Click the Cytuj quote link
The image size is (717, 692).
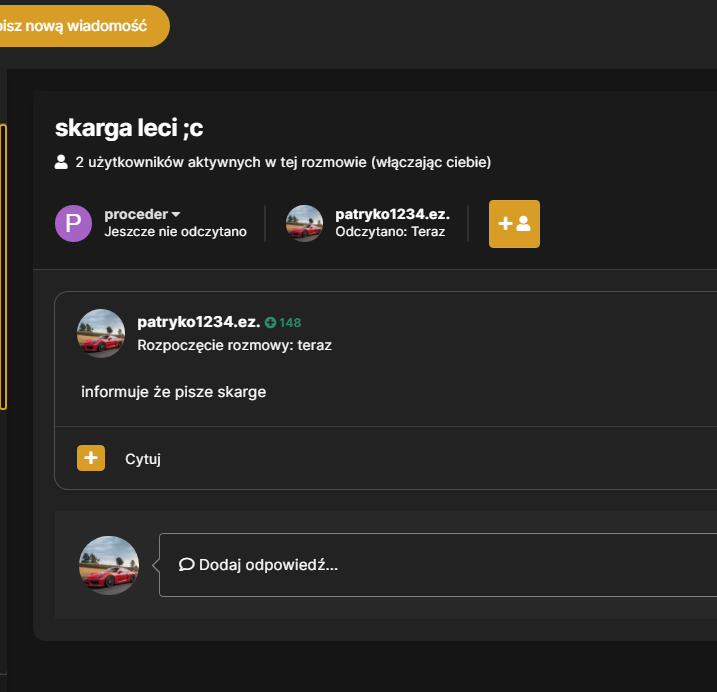[143, 459]
